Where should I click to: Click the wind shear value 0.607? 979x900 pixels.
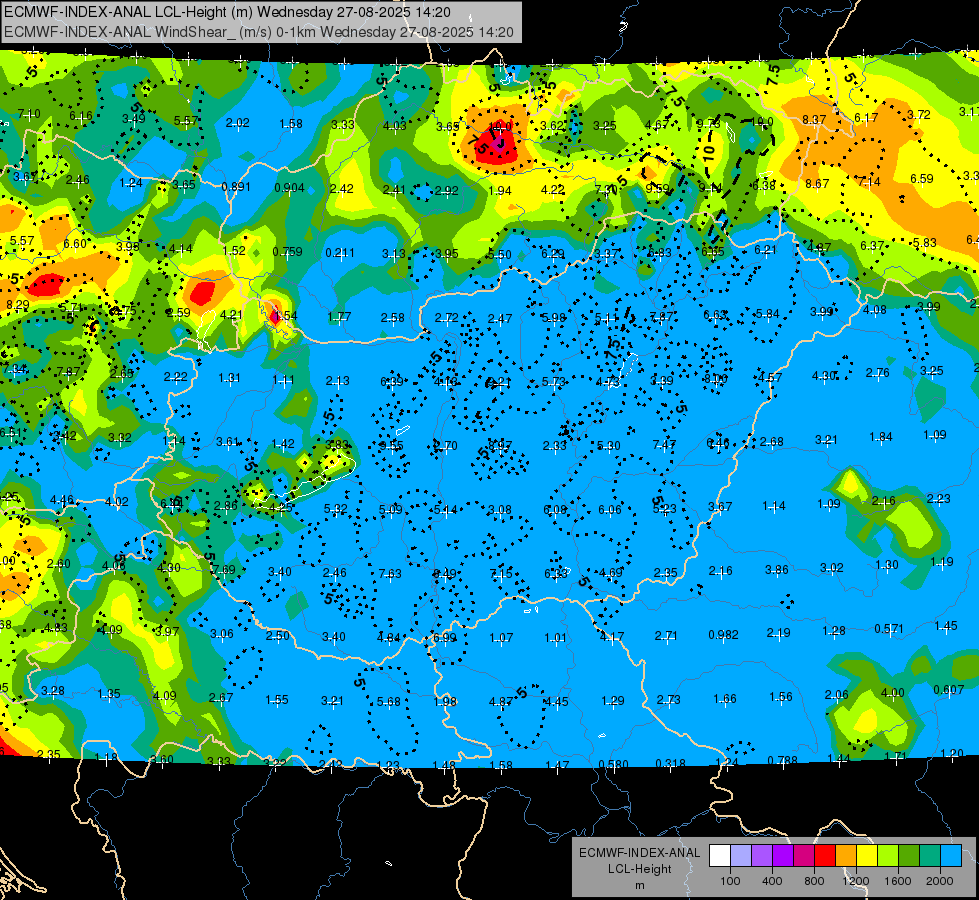coord(948,690)
